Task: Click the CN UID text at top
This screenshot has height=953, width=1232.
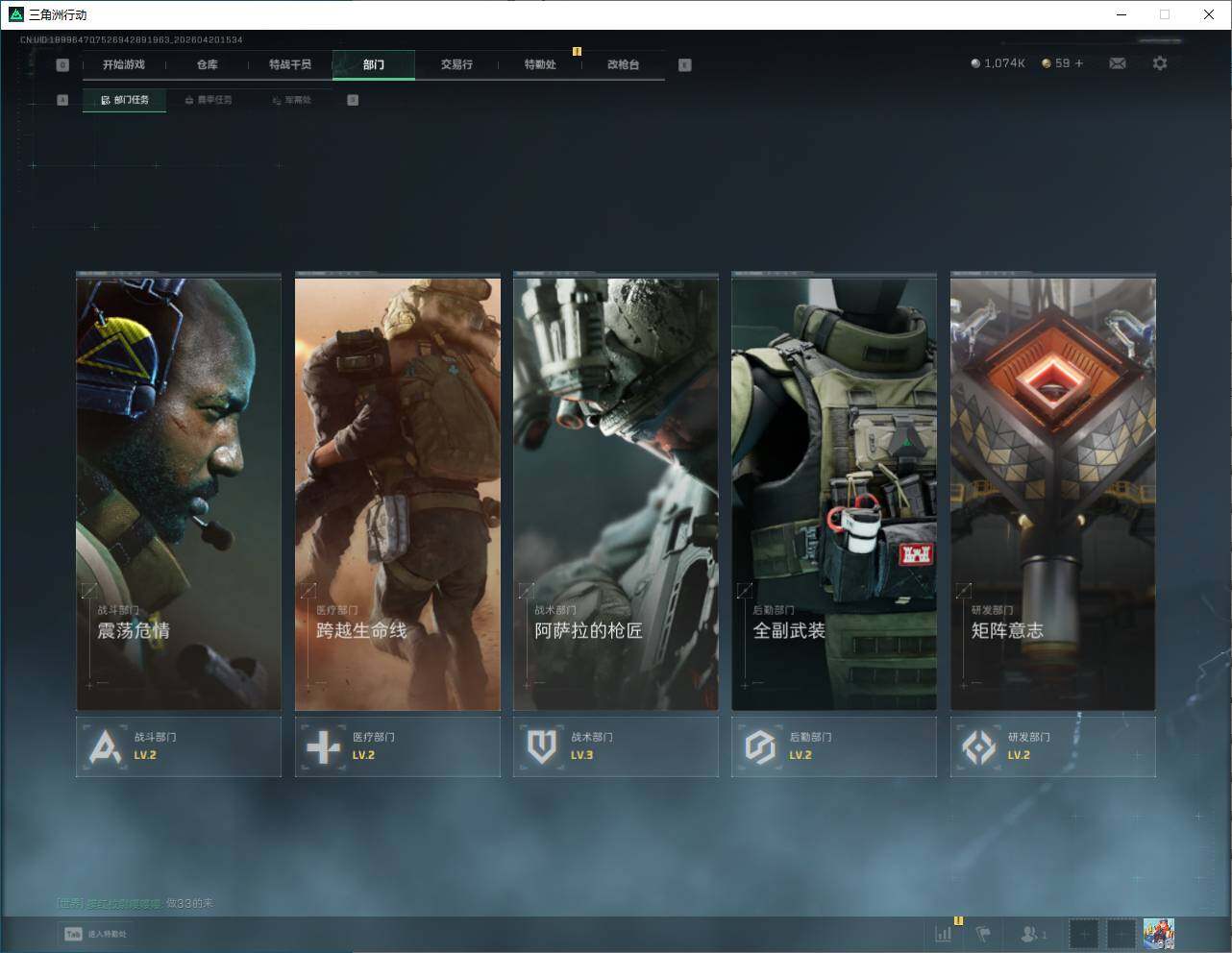Action: pos(132,40)
